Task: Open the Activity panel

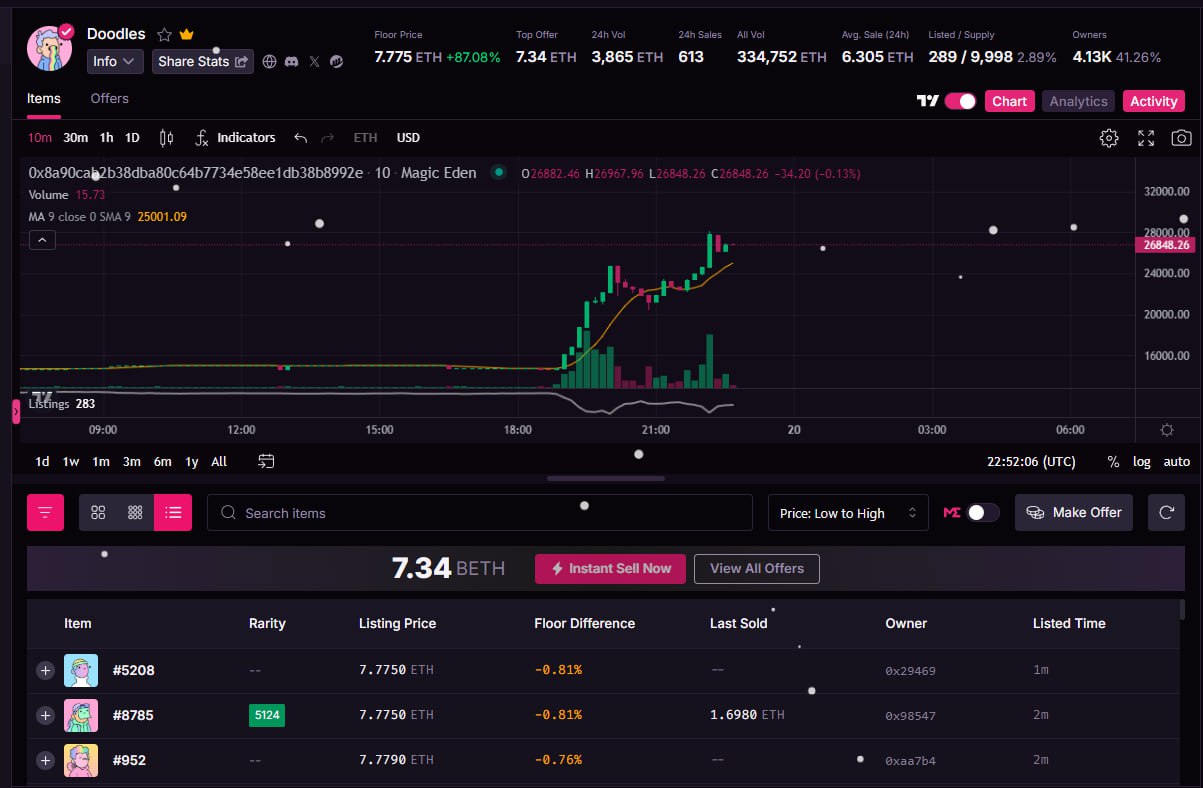Action: pyautogui.click(x=1154, y=101)
